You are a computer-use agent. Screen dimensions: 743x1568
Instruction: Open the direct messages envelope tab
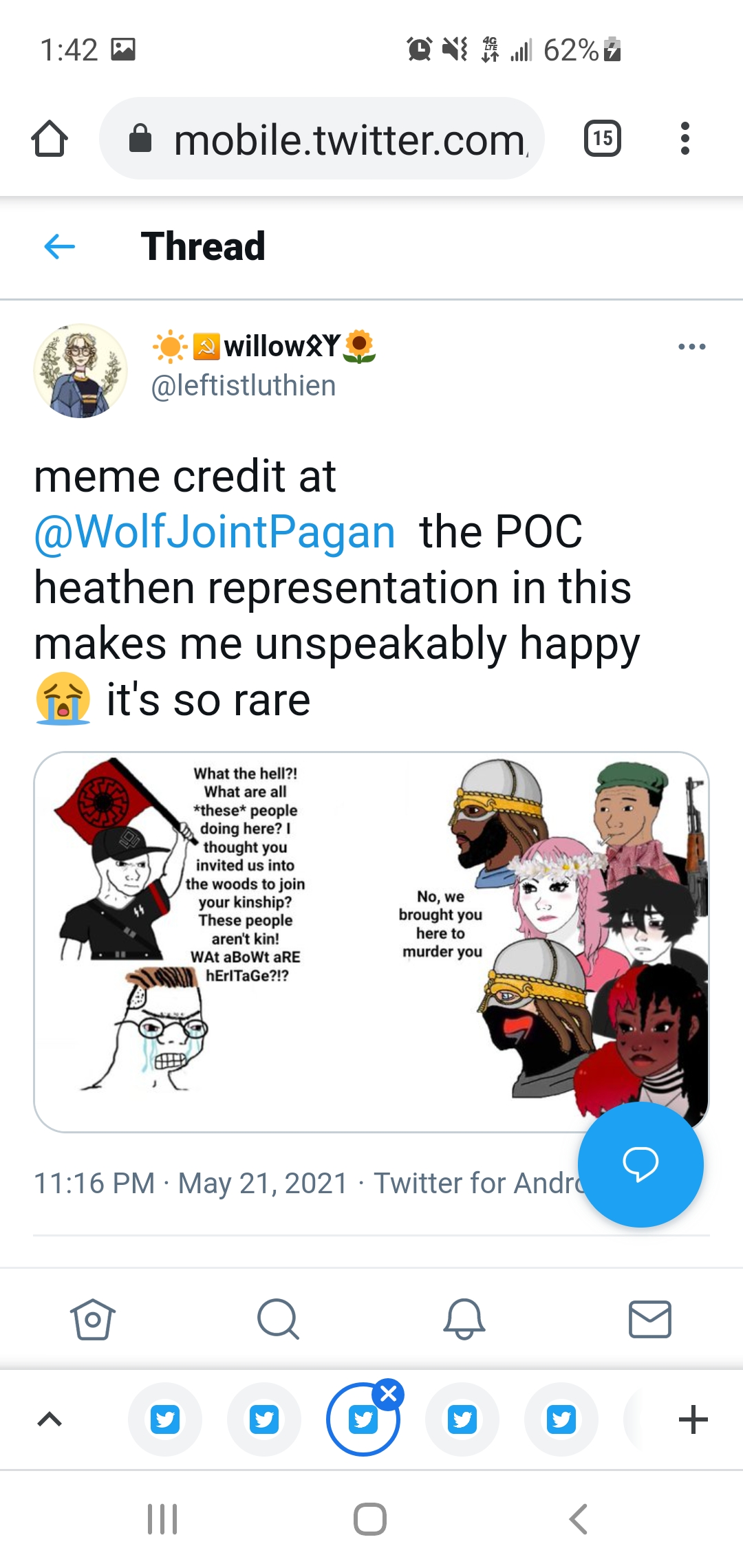[650, 1319]
